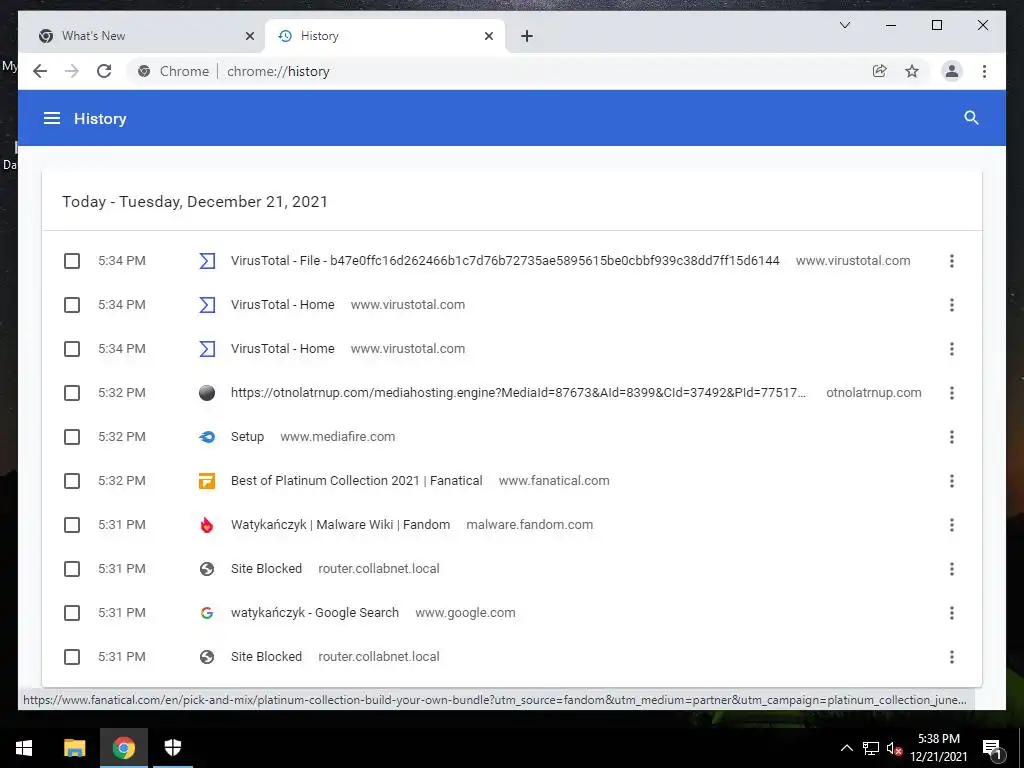
Task: Open the Windows Start menu
Action: tap(24, 748)
